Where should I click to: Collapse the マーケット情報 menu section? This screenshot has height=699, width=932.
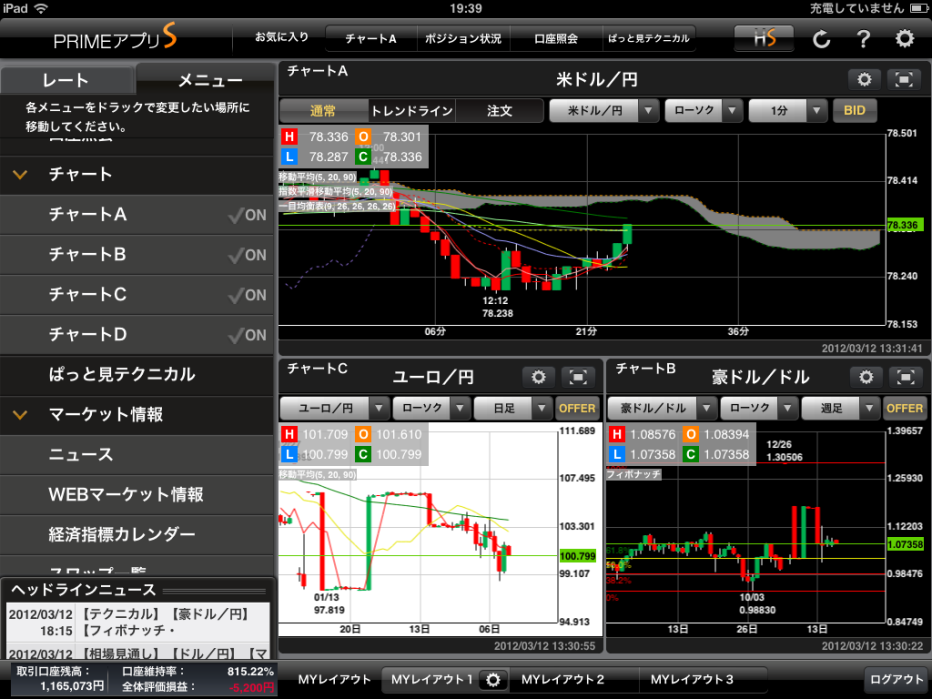[x=20, y=415]
